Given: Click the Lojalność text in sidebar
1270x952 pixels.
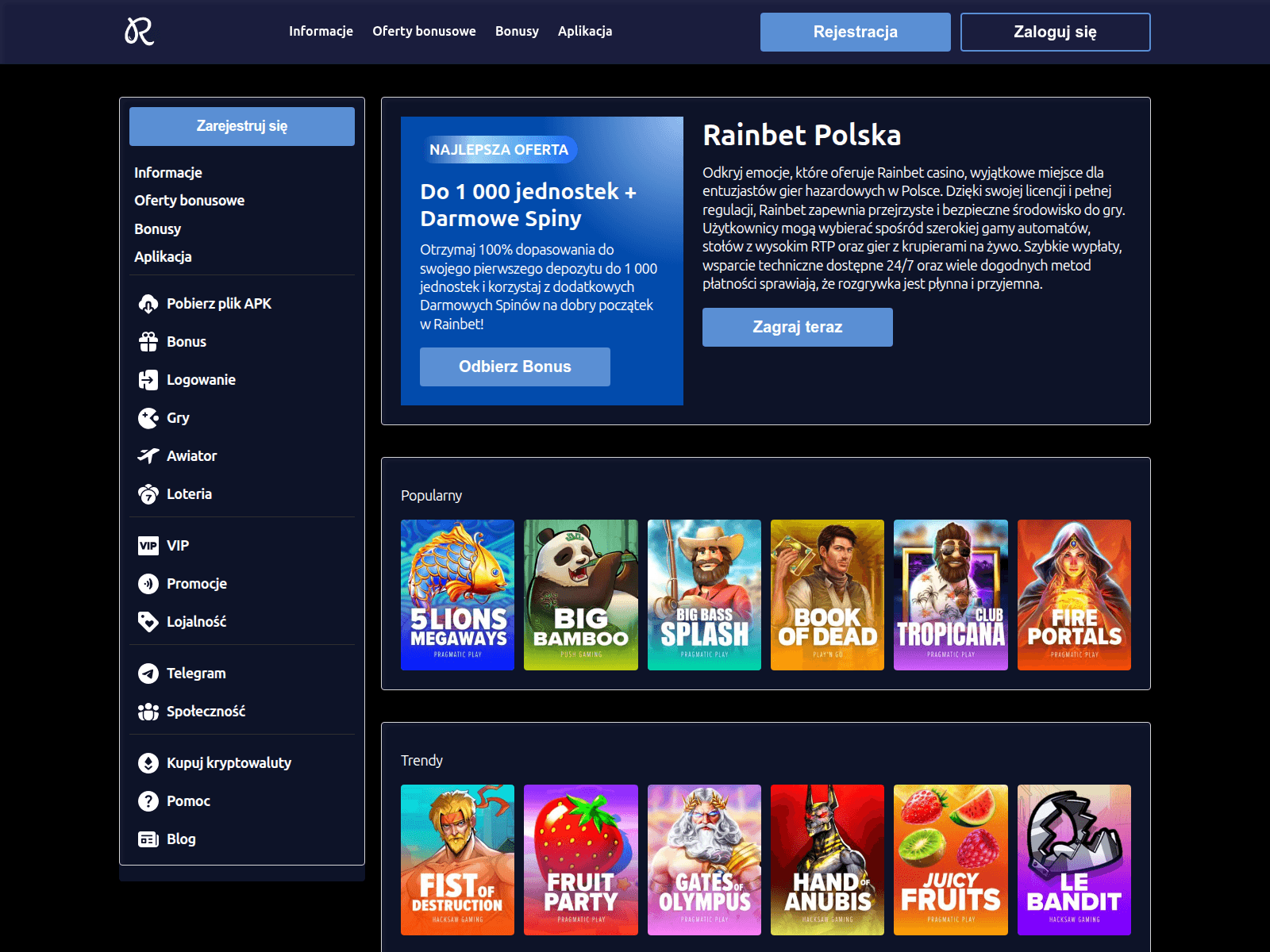Looking at the screenshot, I should 196,622.
